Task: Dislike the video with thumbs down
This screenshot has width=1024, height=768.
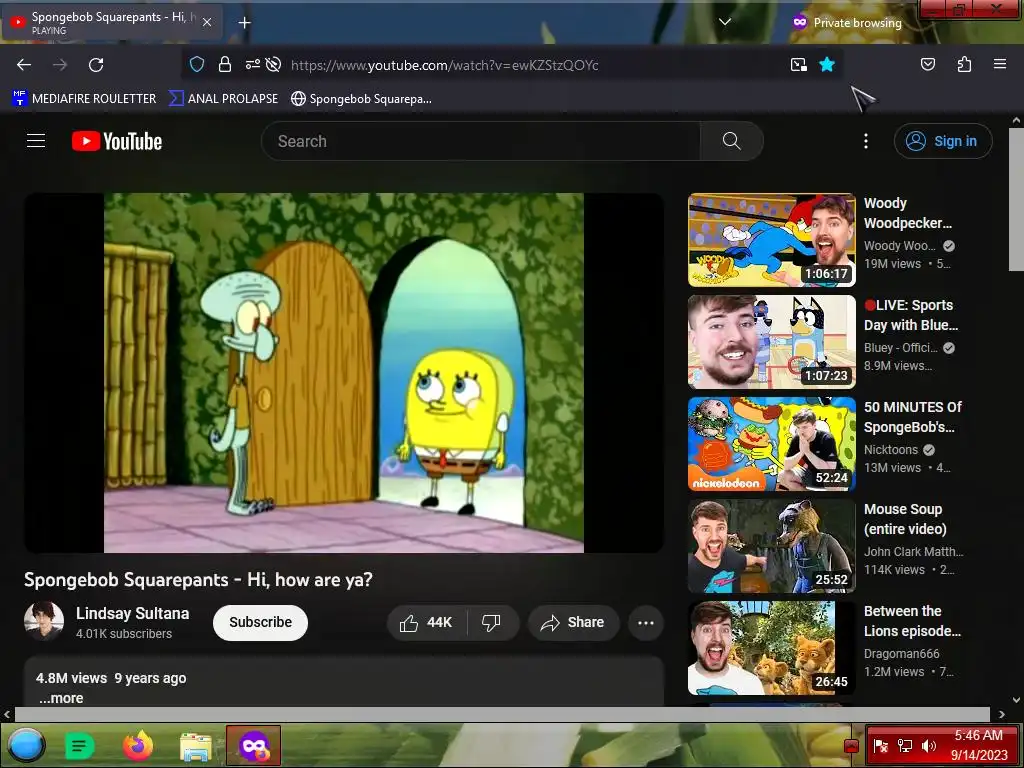Action: point(492,622)
